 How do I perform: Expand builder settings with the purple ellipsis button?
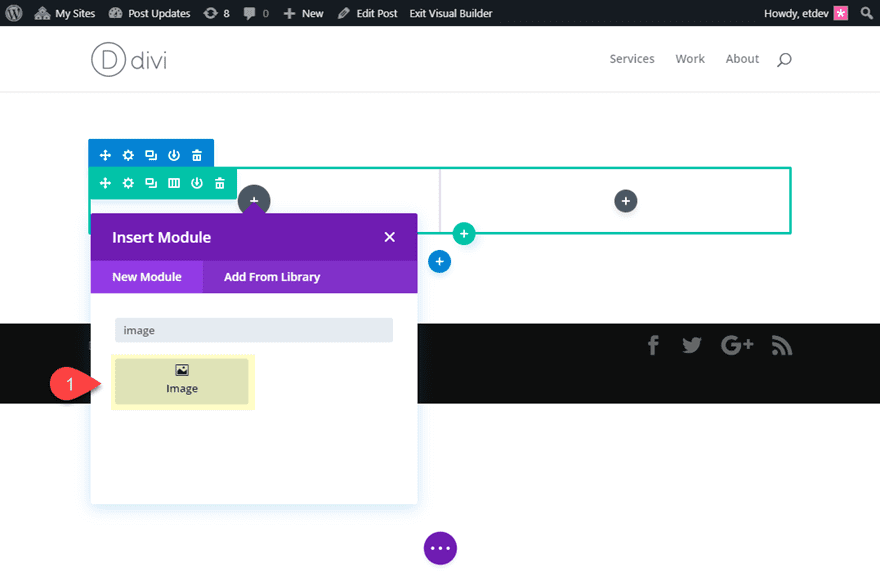click(x=440, y=548)
